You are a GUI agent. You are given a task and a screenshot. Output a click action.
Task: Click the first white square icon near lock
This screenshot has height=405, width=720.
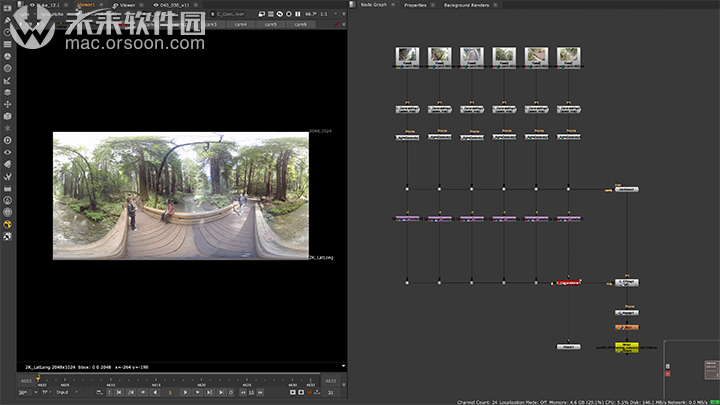[292, 393]
